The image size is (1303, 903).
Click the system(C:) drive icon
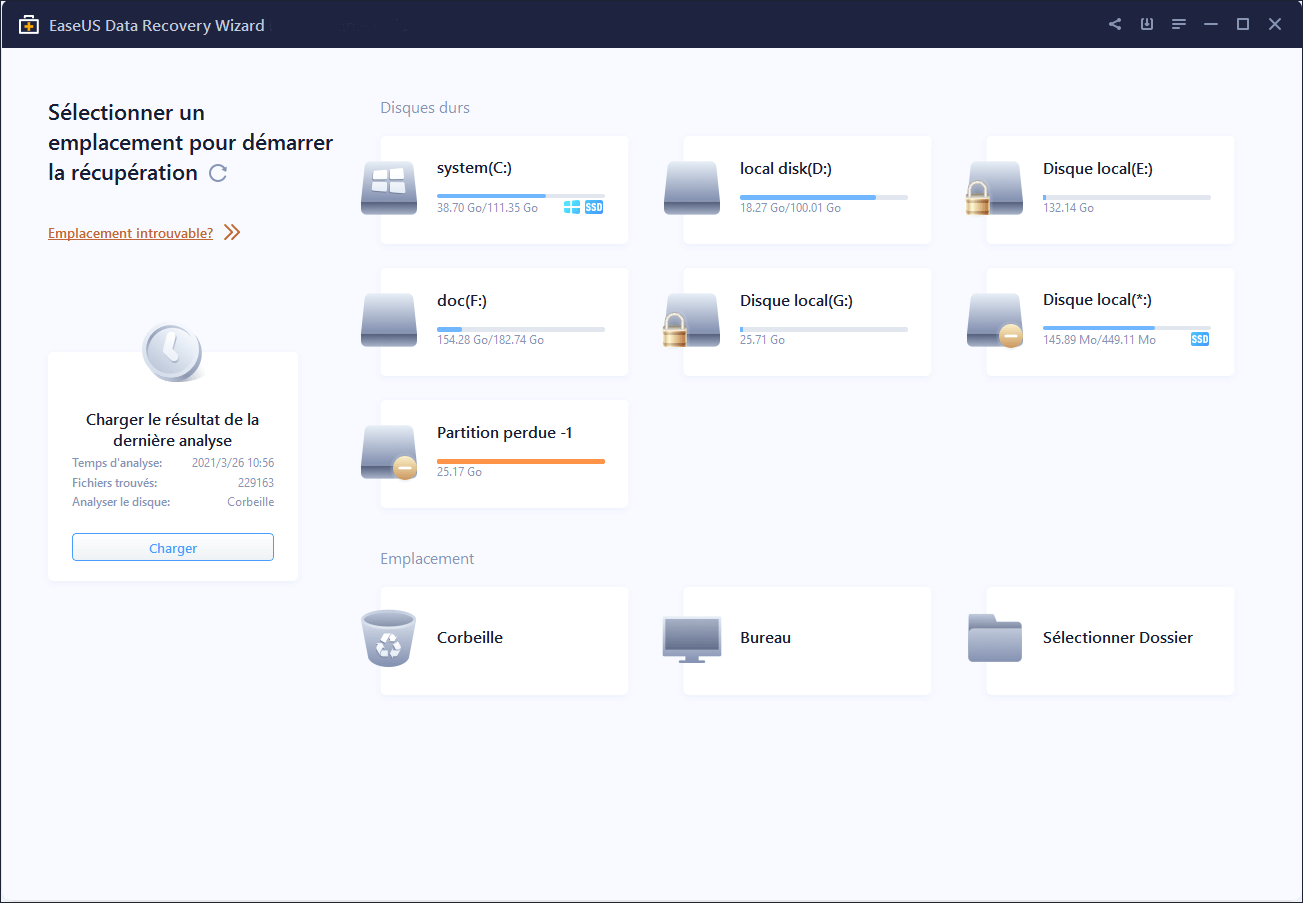tap(389, 188)
